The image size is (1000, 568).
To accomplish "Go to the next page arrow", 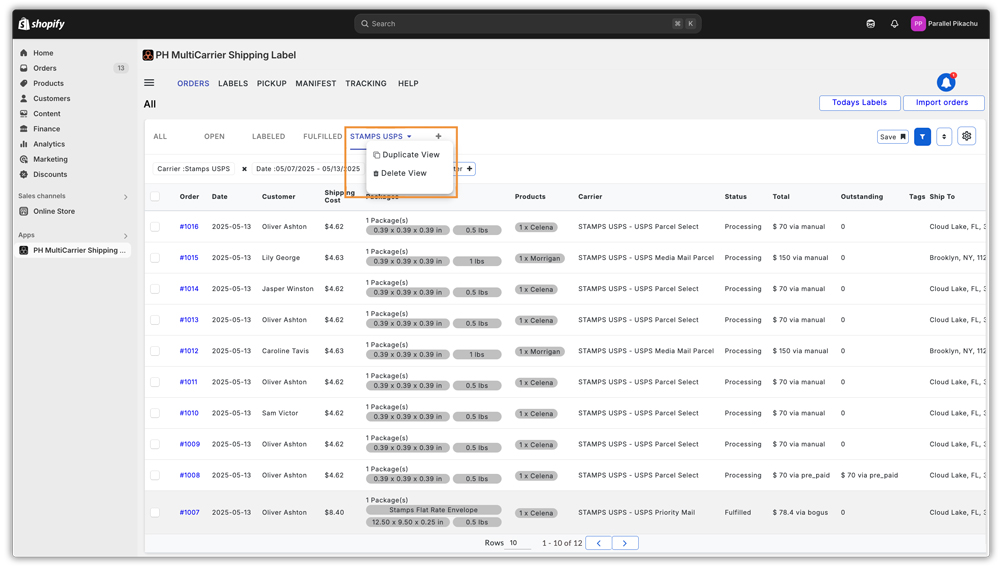I will (625, 543).
